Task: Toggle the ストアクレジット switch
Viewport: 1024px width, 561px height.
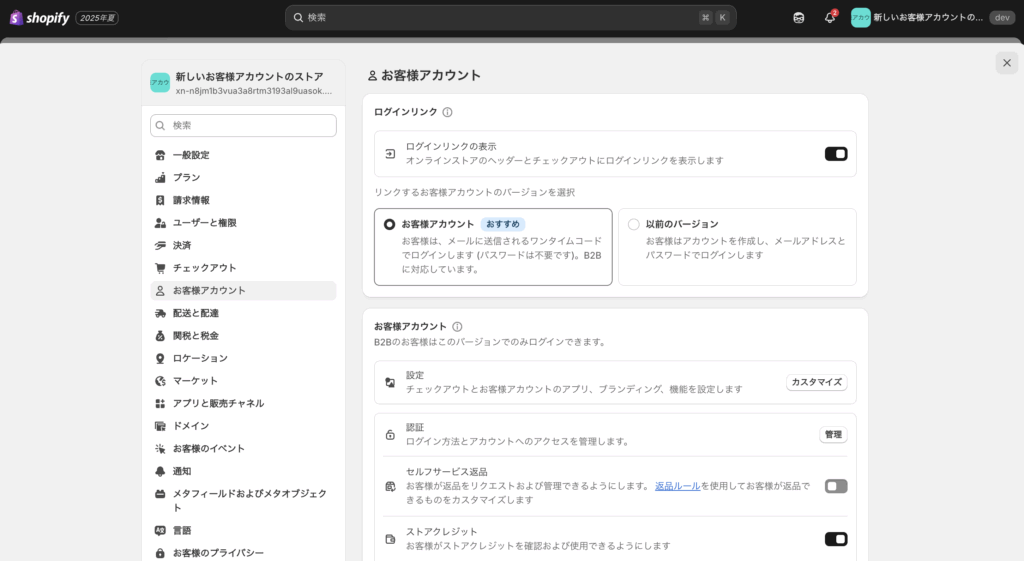Action: [x=836, y=539]
